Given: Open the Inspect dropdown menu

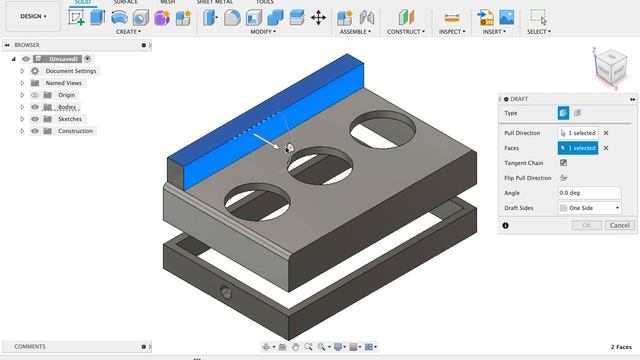Looking at the screenshot, I should [452, 31].
